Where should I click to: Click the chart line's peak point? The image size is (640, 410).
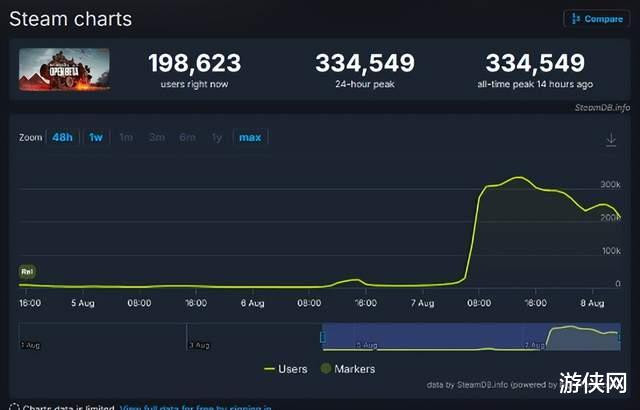518,177
